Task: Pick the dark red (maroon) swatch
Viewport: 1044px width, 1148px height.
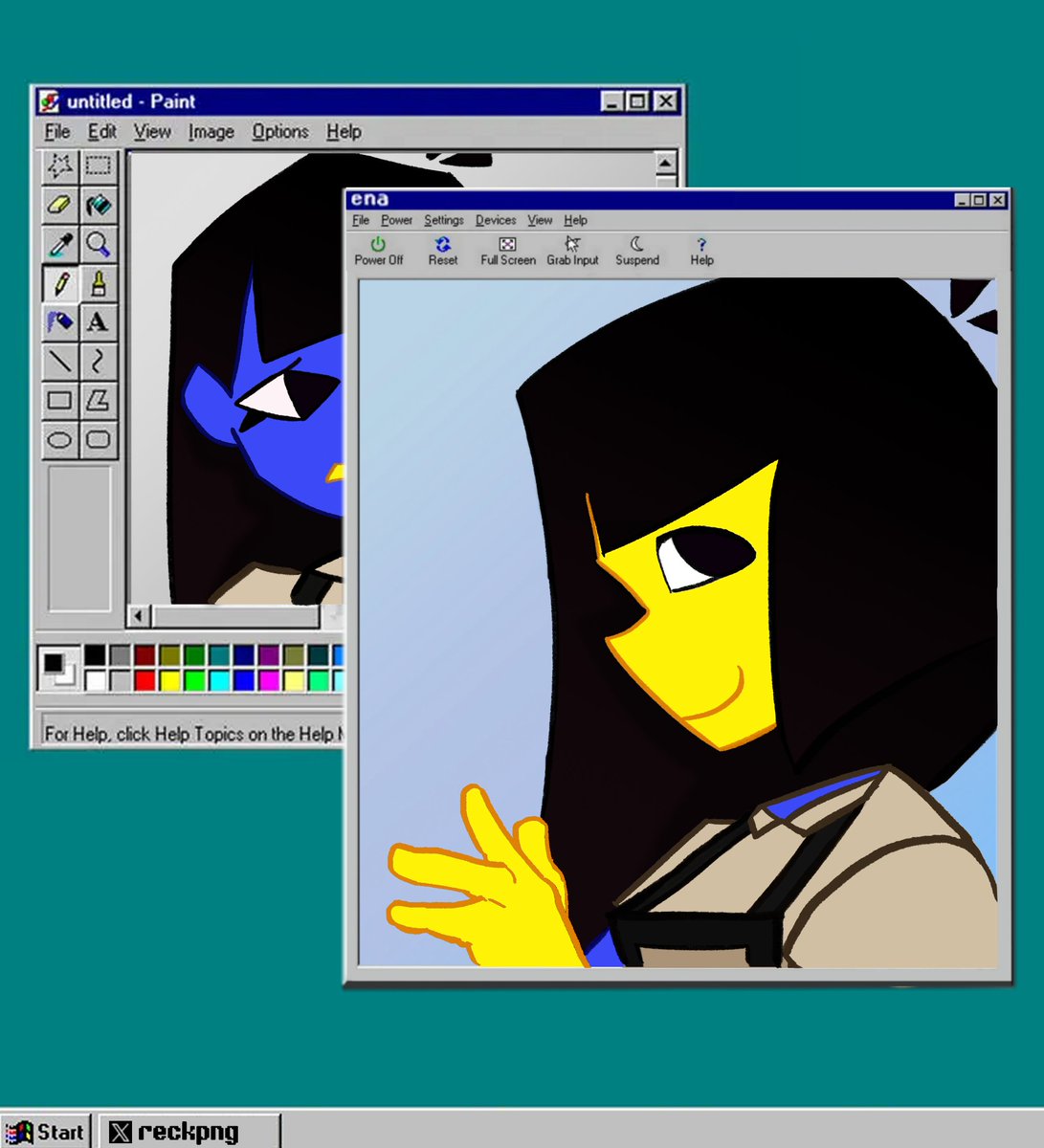Action: 144,655
